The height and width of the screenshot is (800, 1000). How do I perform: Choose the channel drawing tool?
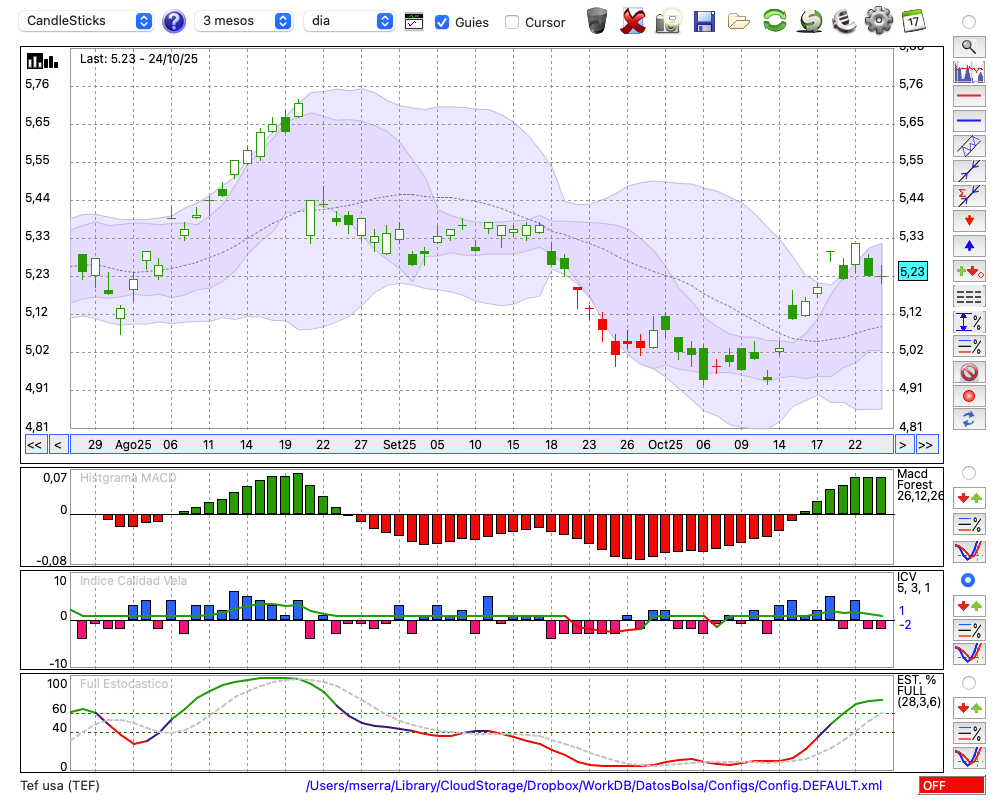968,146
